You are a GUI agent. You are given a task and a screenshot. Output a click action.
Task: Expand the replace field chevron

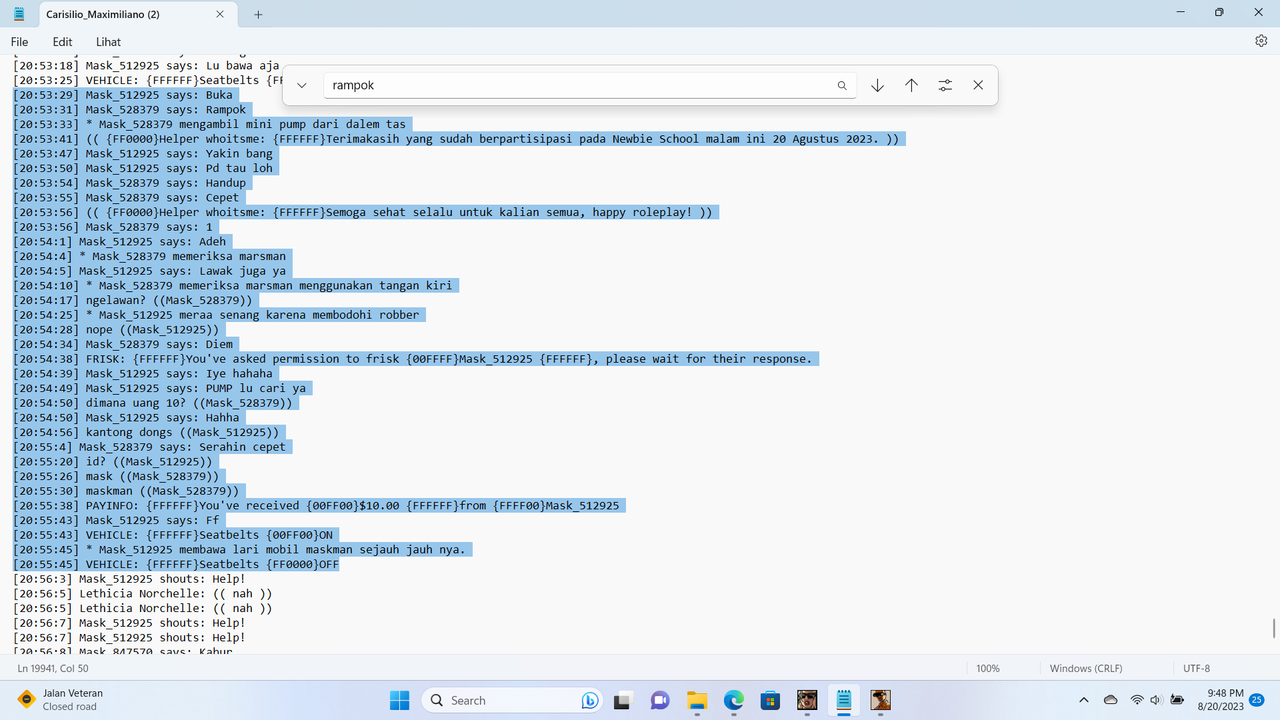[302, 86]
